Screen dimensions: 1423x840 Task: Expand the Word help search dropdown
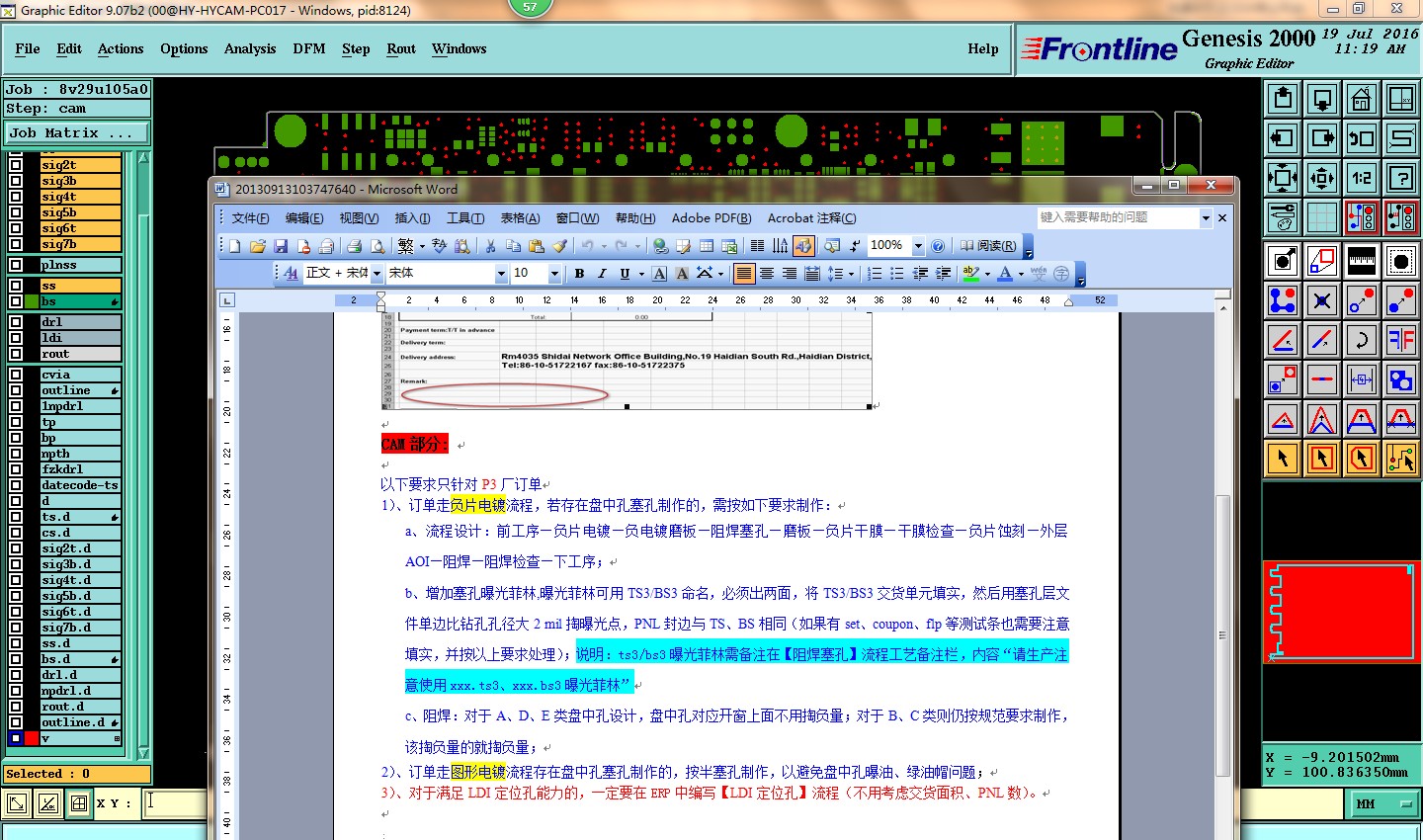(x=1206, y=217)
